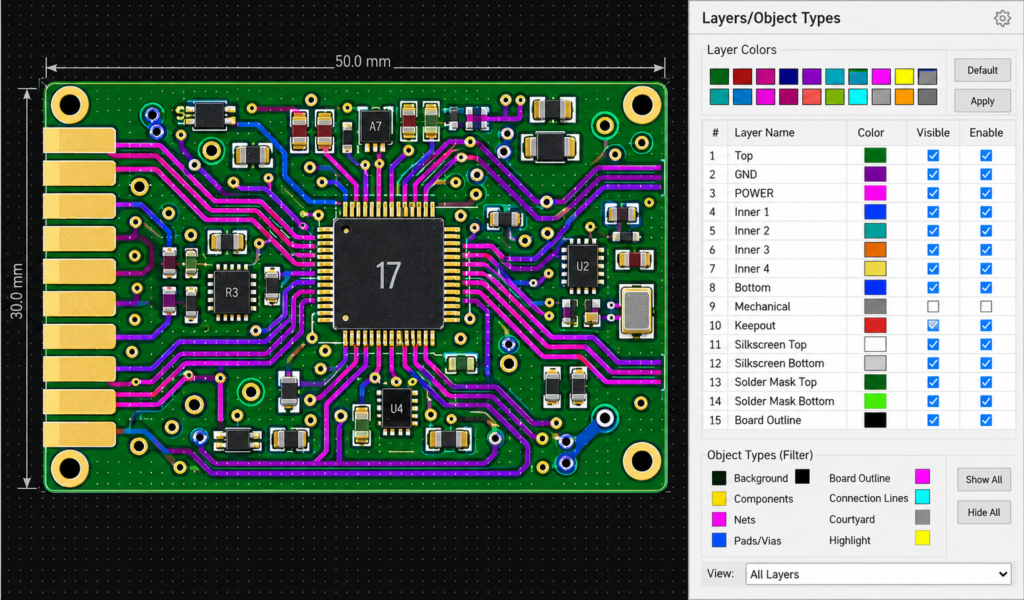Image resolution: width=1024 pixels, height=600 pixels.
Task: Disable the POWER layer Enable checkbox
Action: 986,193
